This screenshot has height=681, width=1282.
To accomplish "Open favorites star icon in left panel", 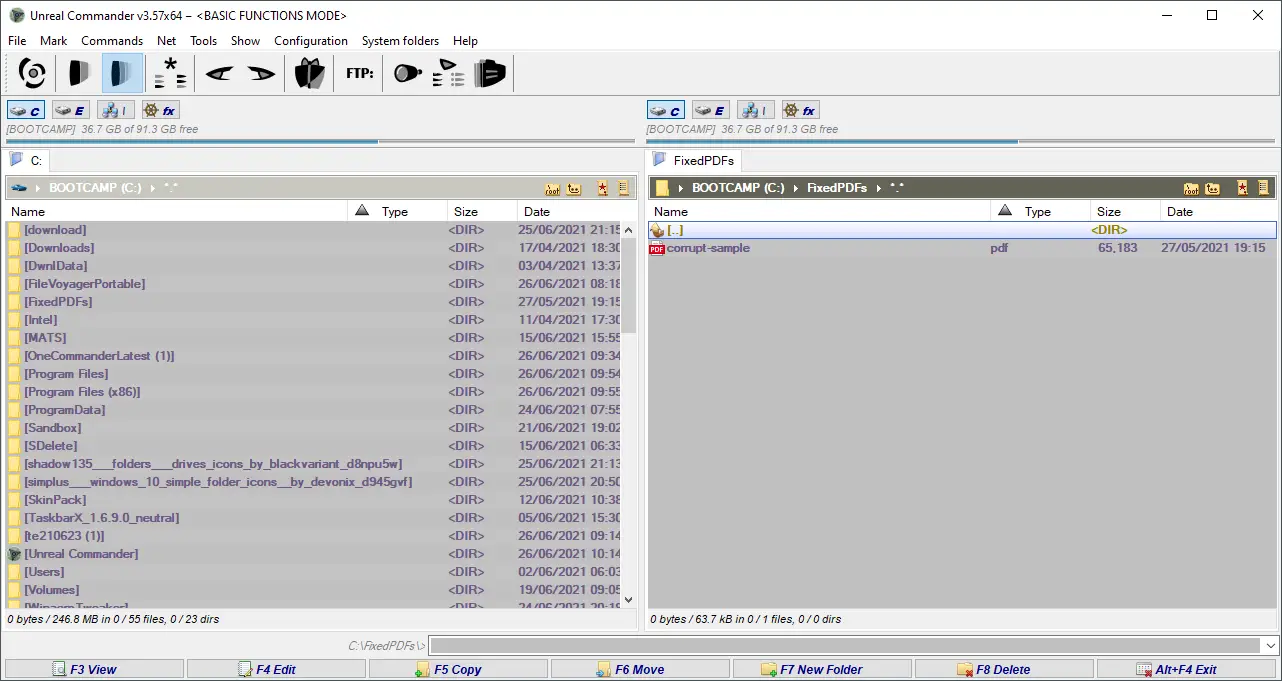I will pyautogui.click(x=602, y=188).
